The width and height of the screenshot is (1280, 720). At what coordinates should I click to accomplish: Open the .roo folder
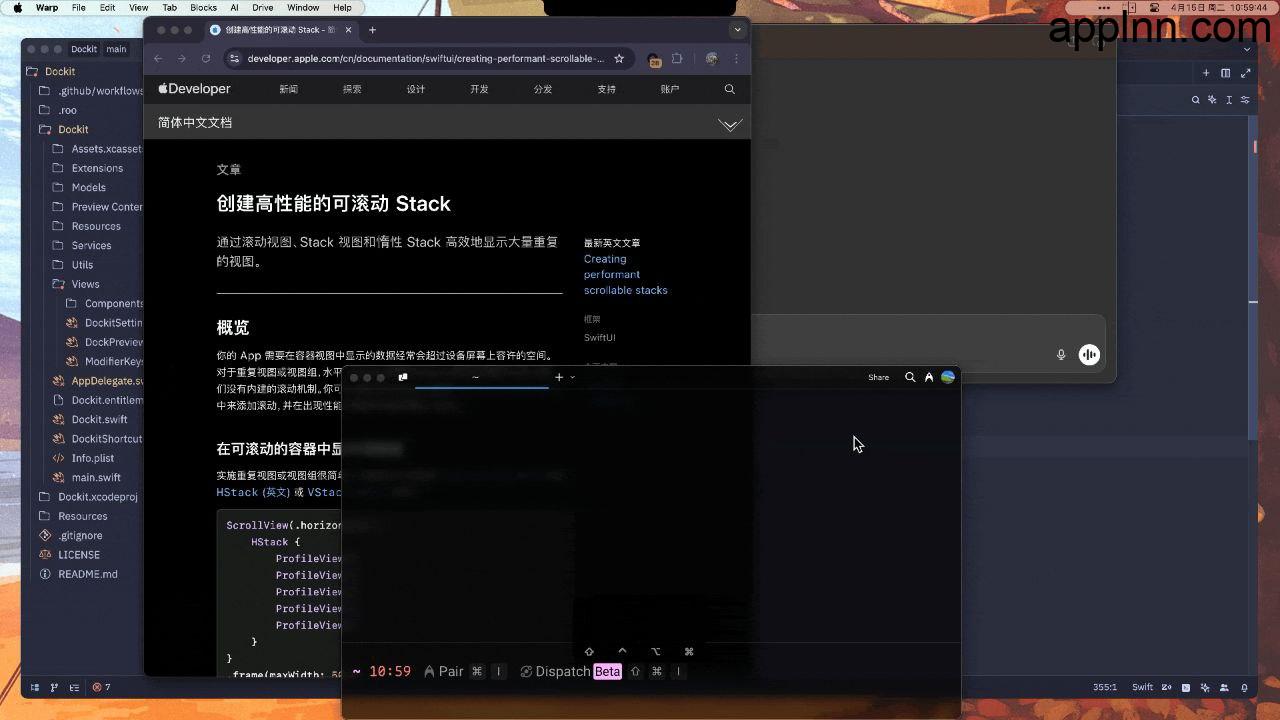[67, 110]
